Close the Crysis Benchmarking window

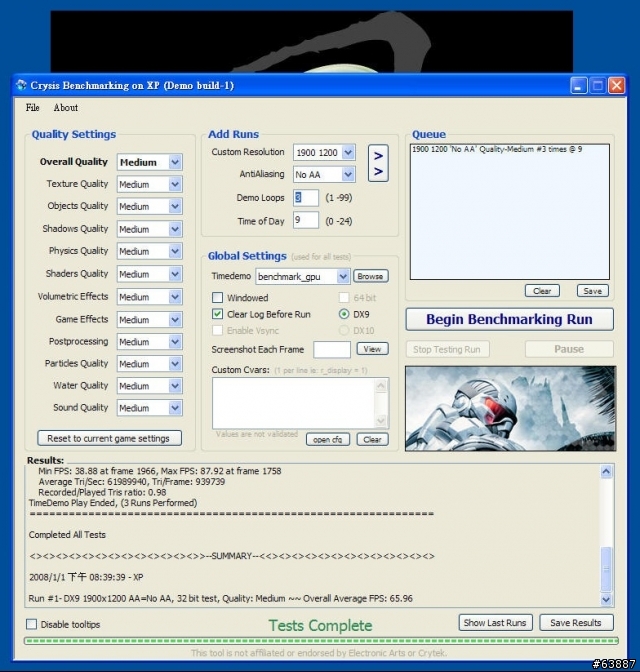pos(616,85)
